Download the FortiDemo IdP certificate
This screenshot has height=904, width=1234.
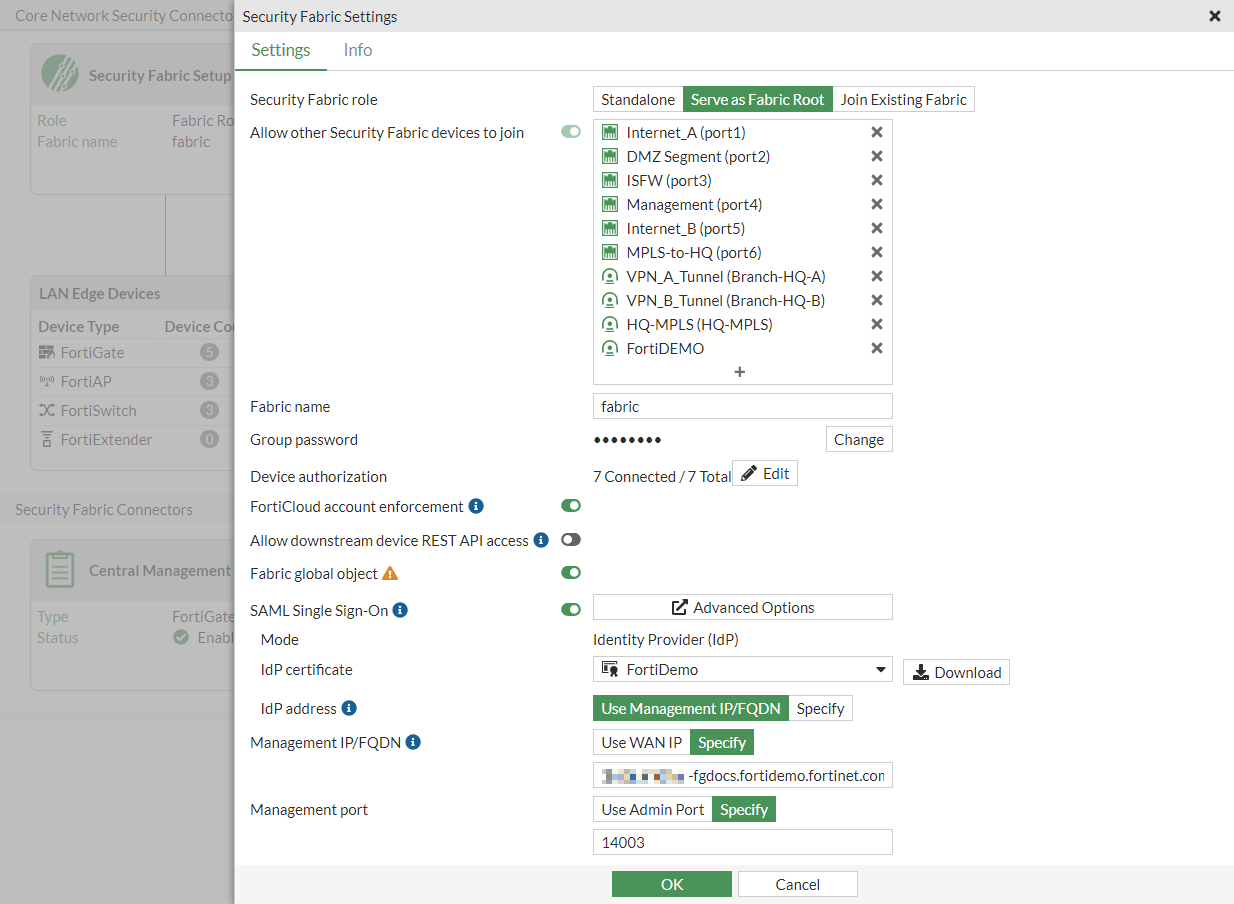pyautogui.click(x=956, y=672)
